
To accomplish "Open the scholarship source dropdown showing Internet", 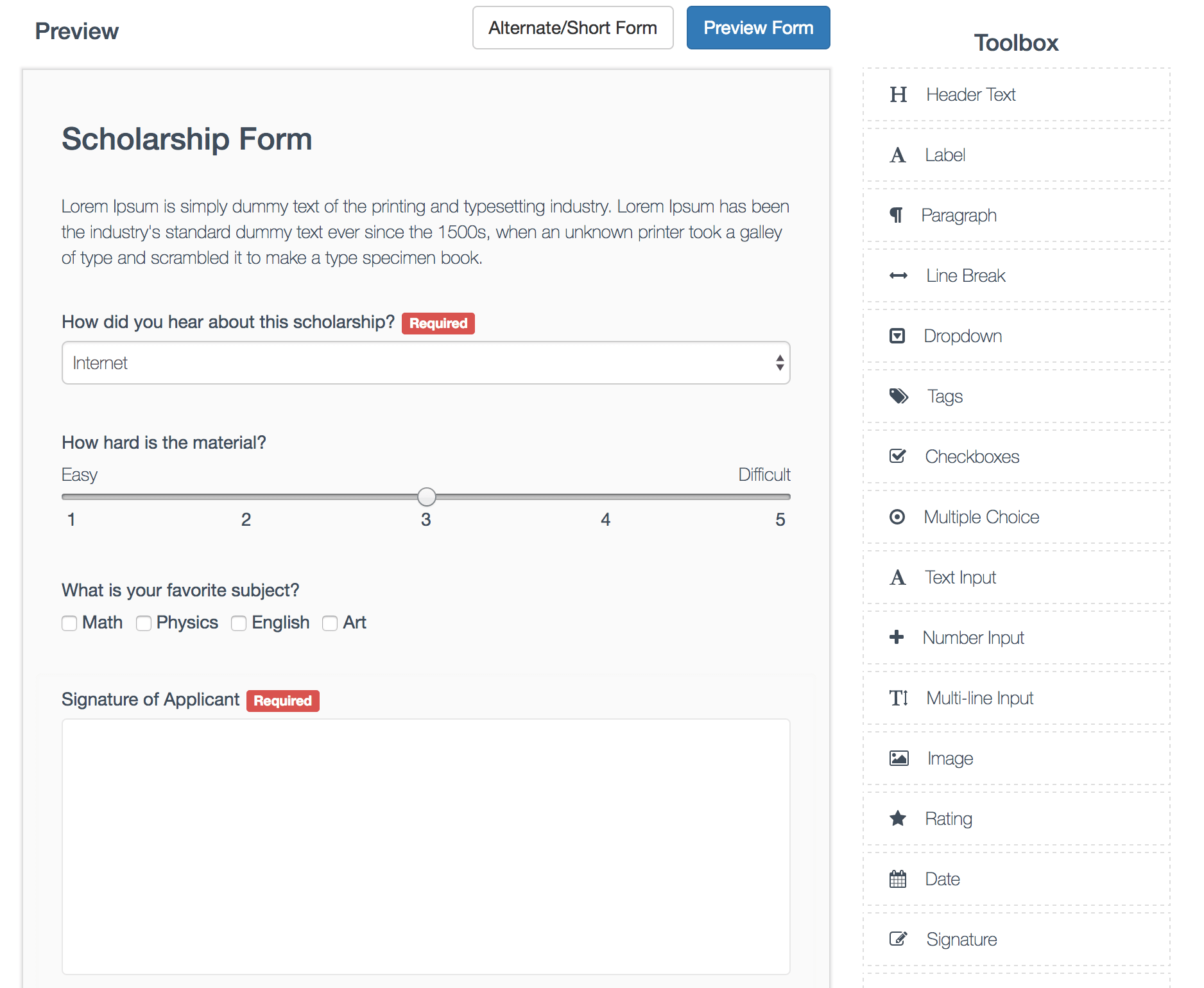I will click(x=426, y=363).
